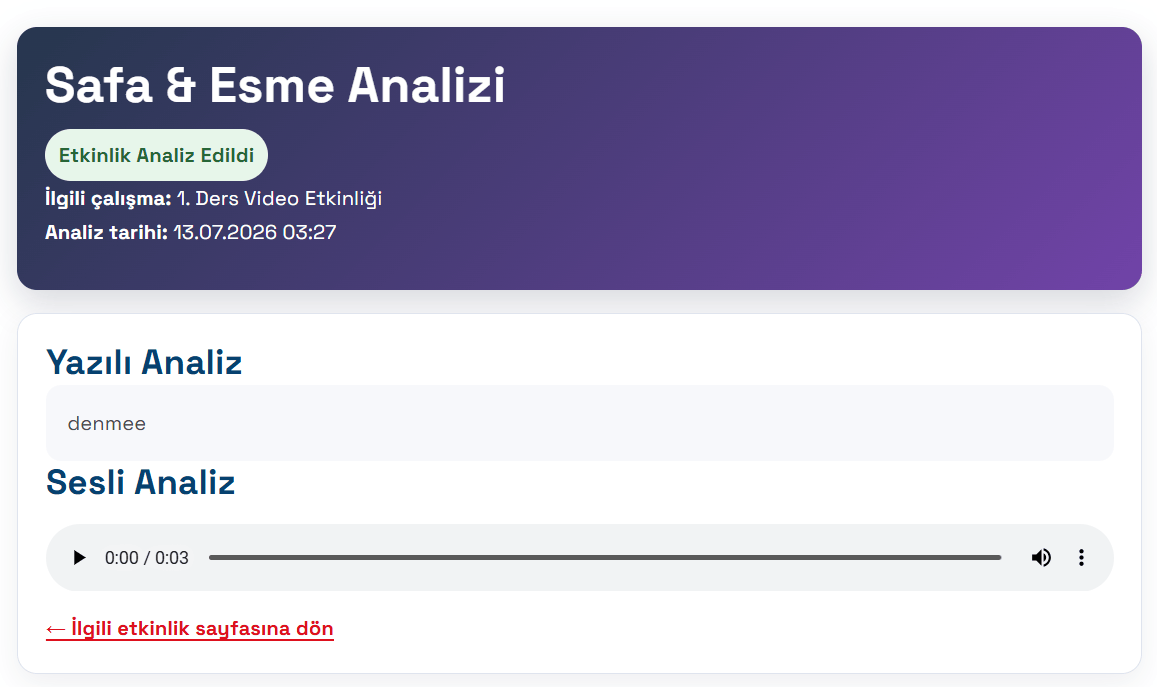Click the 1. Ders Video Etkinliği text
The image size is (1157, 687).
pos(279,198)
